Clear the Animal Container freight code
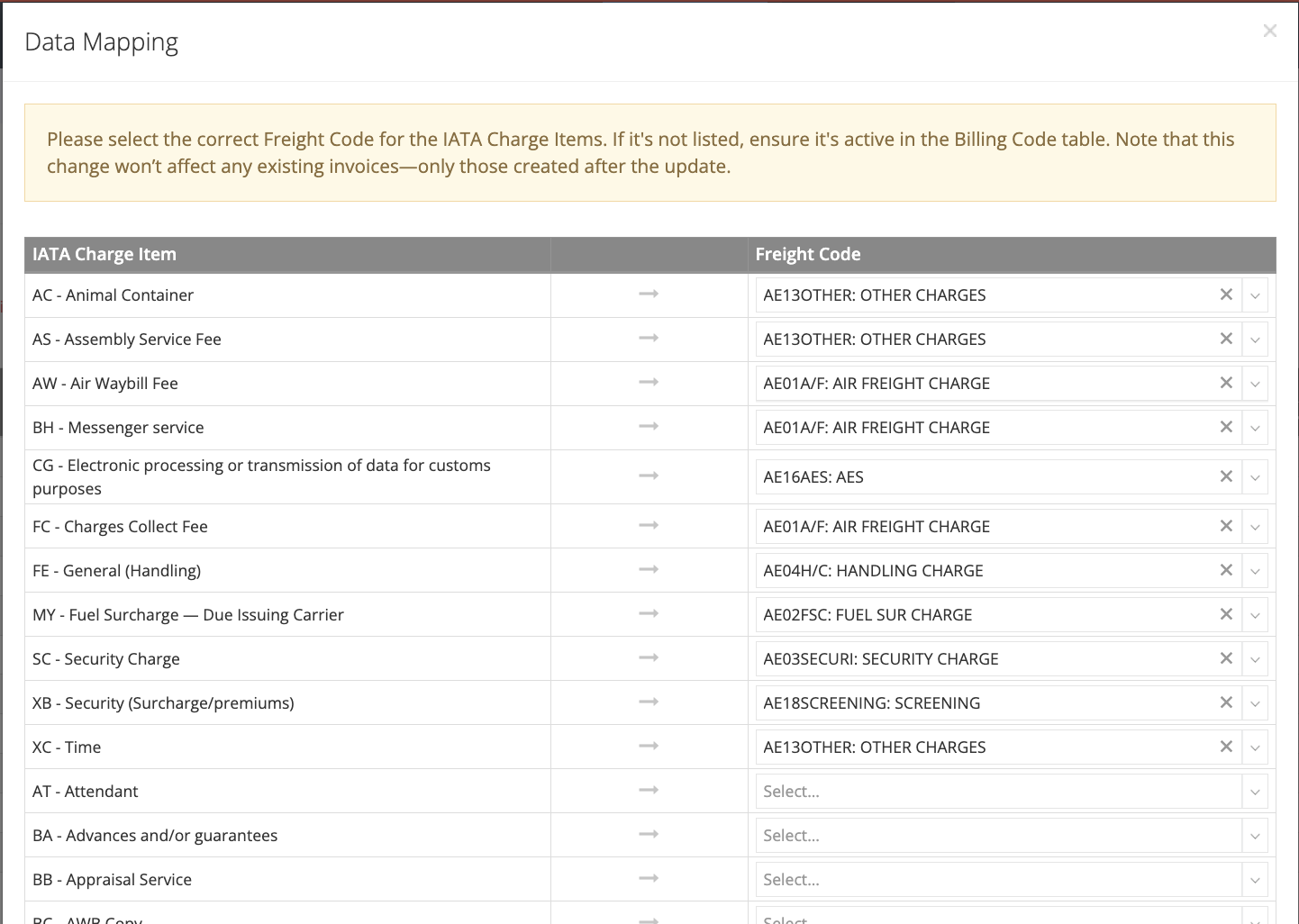This screenshot has width=1299, height=924. (x=1225, y=294)
